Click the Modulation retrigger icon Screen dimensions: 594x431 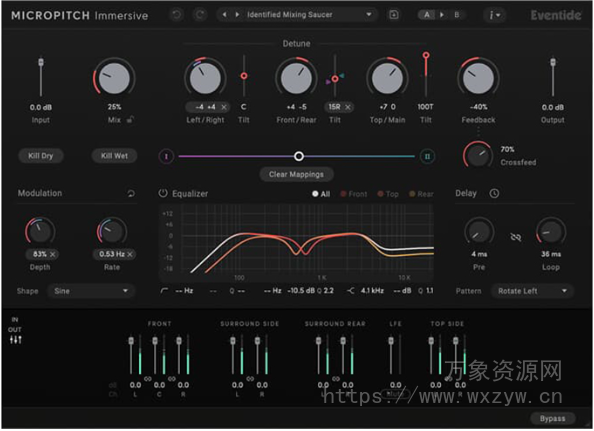tap(131, 194)
